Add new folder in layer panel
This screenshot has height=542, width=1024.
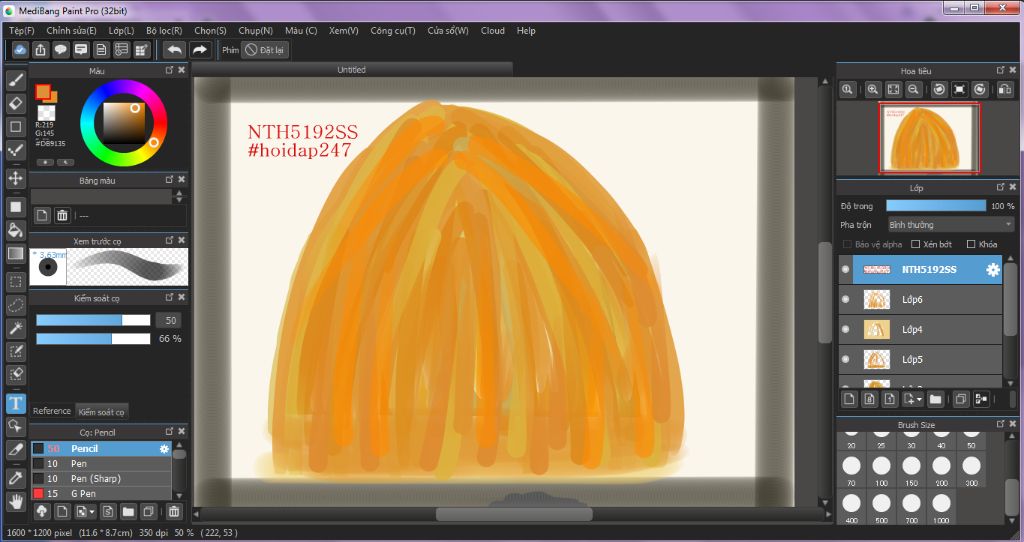935,399
